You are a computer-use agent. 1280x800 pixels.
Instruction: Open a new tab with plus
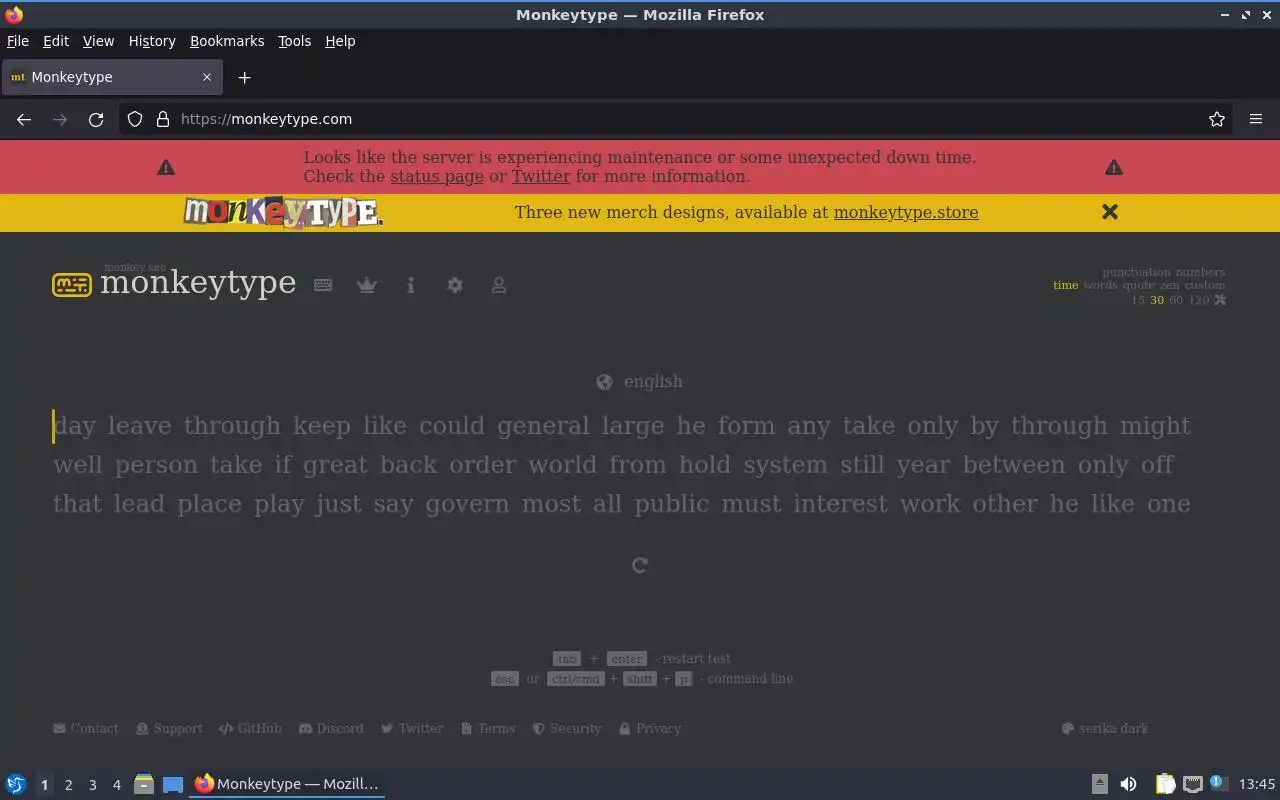coord(244,77)
